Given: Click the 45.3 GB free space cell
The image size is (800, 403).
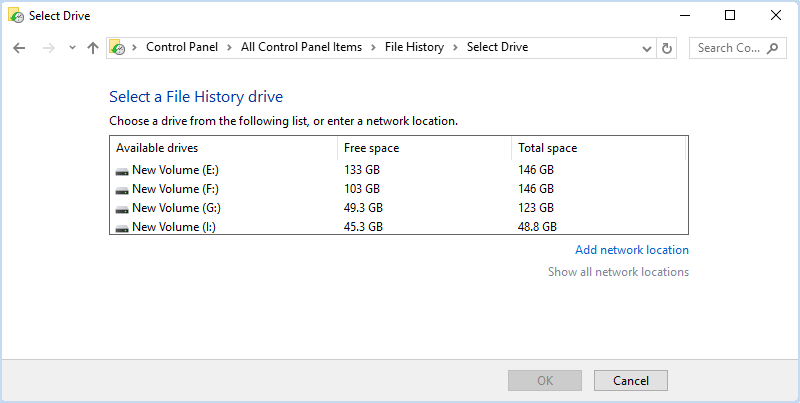Looking at the screenshot, I should (x=363, y=226).
